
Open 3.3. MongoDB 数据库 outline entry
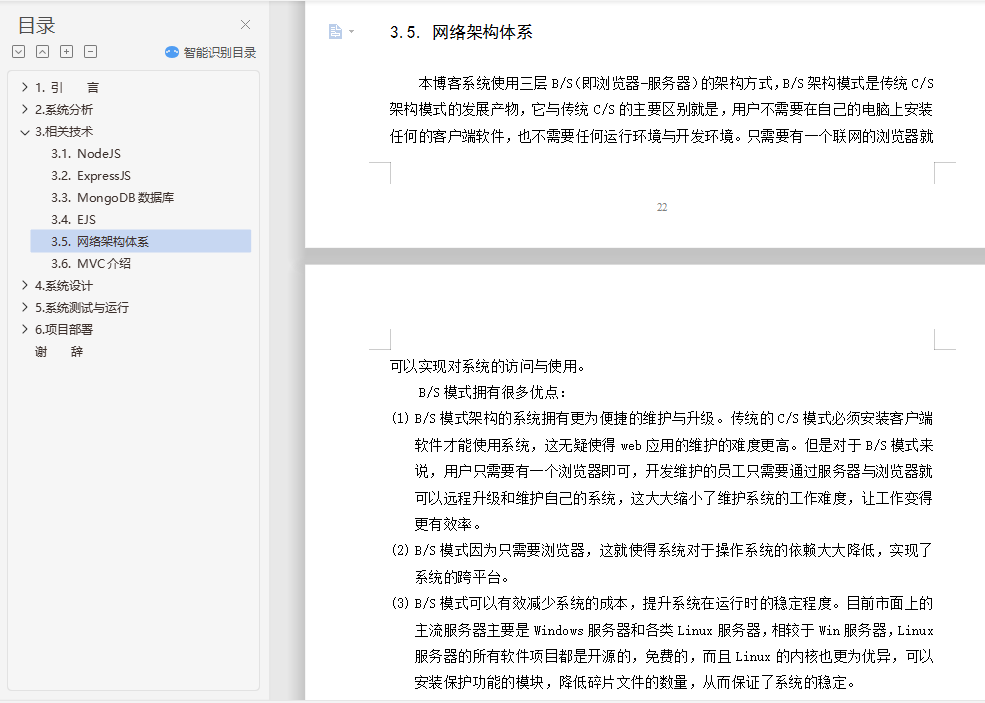coord(112,197)
